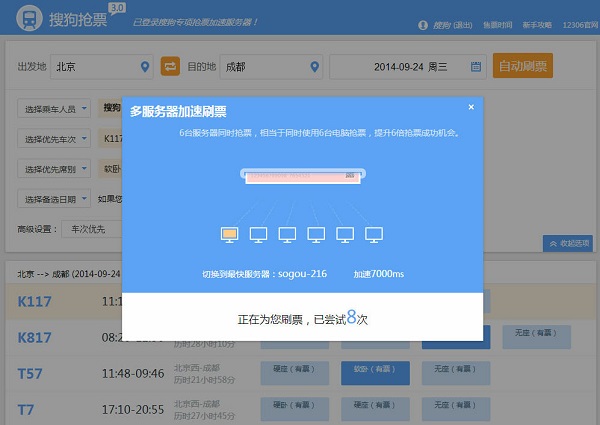This screenshot has width=600, height=425.
Task: Toggle 无座(有票) for train T57
Action: tap(456, 373)
